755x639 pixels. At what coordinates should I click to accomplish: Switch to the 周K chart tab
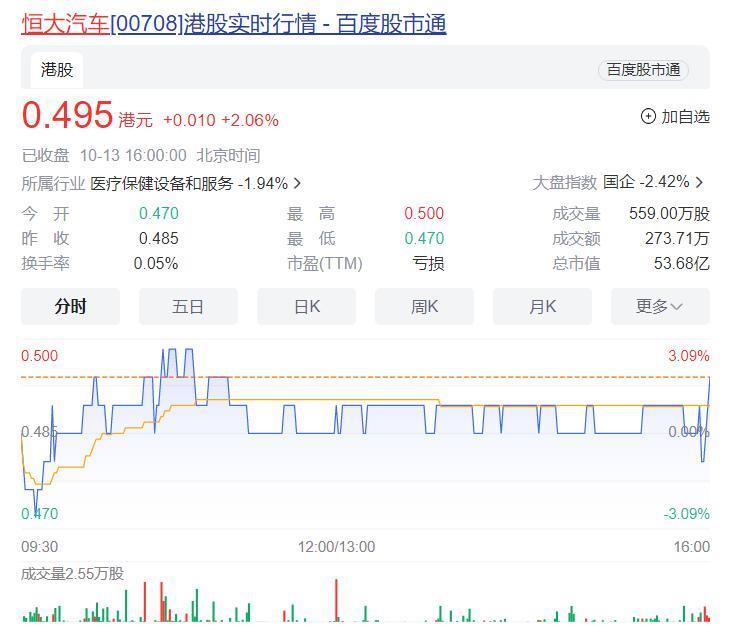pyautogui.click(x=424, y=306)
